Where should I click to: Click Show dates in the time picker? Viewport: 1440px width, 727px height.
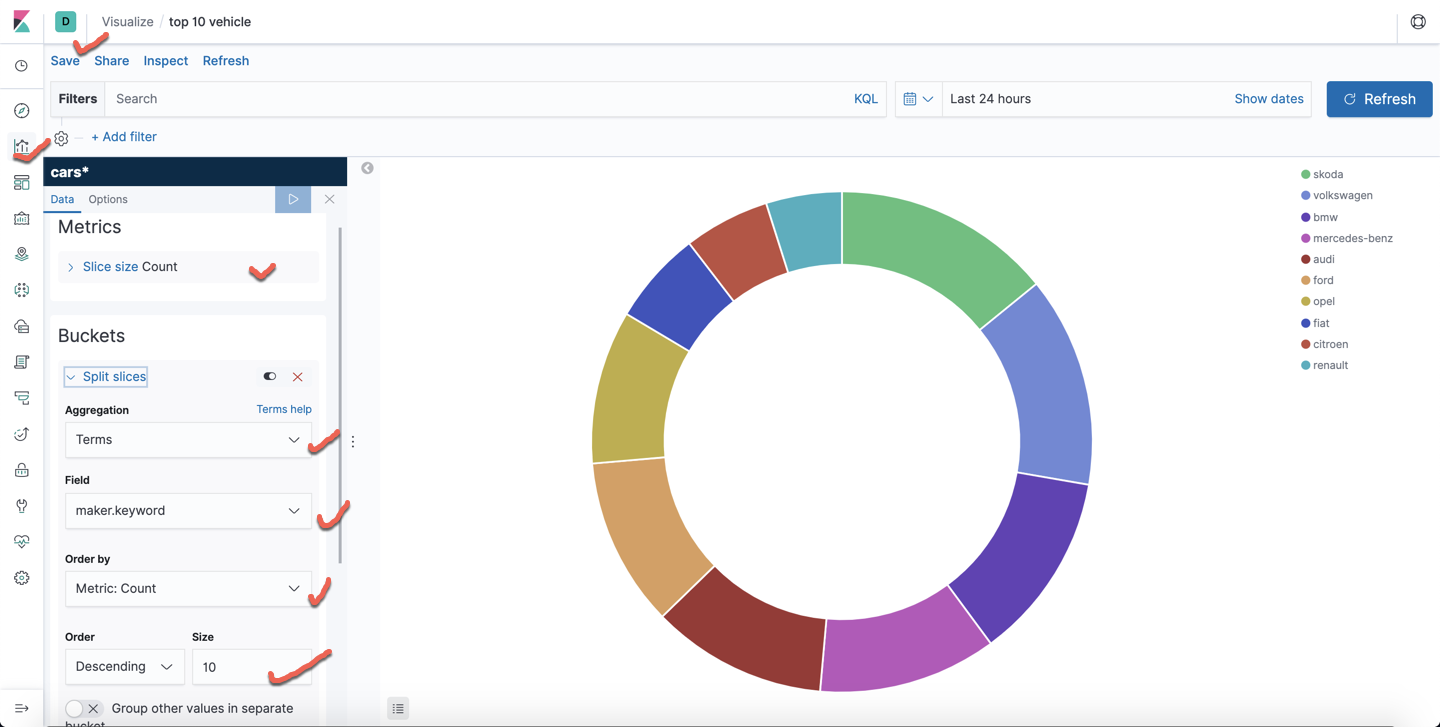tap(1269, 99)
